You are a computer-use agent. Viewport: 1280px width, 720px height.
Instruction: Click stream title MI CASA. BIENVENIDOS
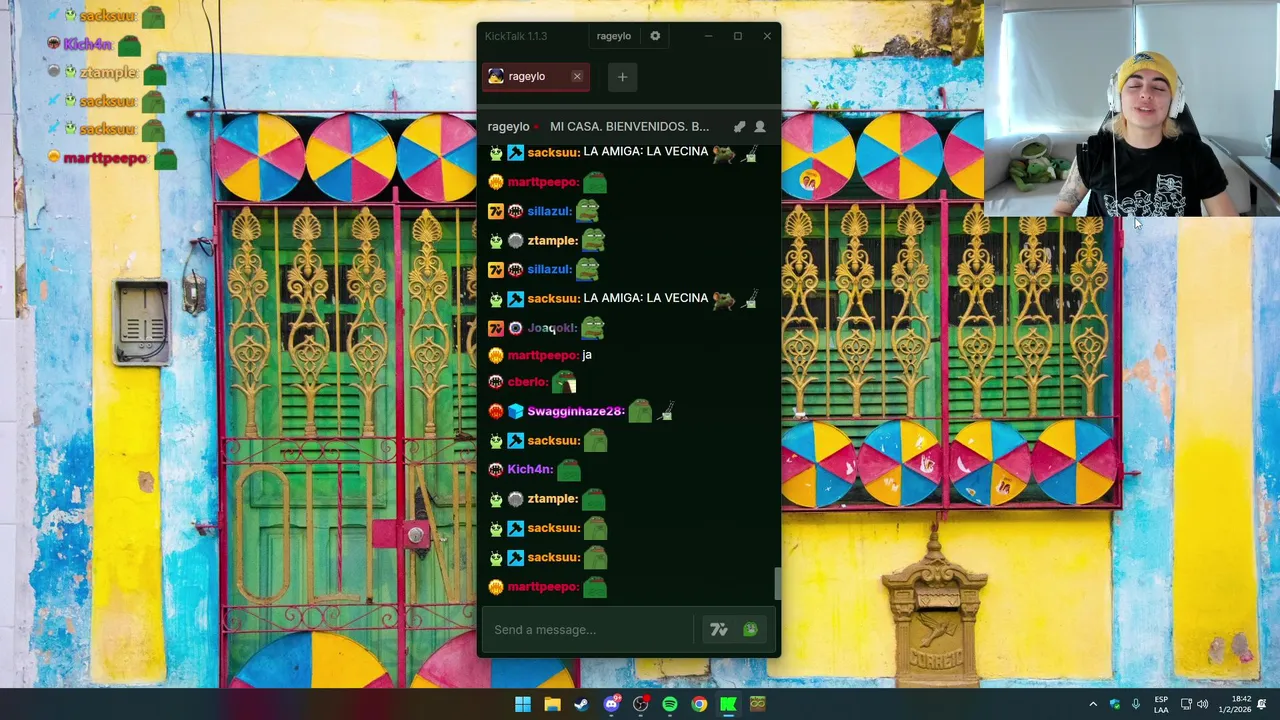coord(629,127)
